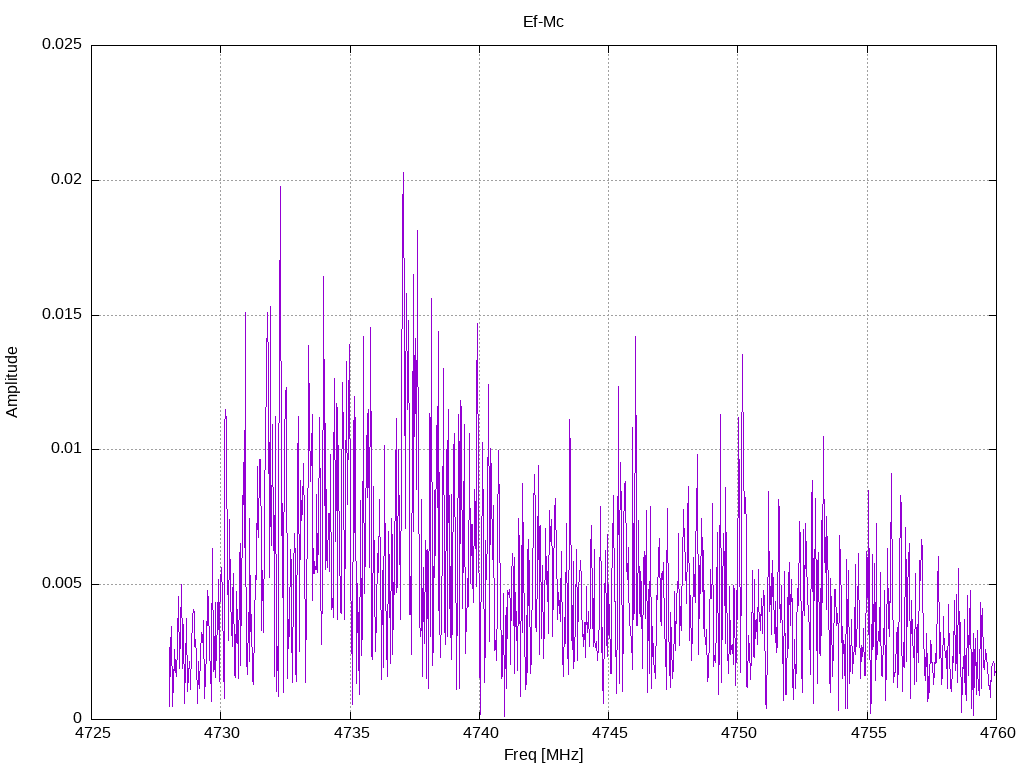This screenshot has width=1024, height=768.
Task: Click the 0.005 y-axis tick label
Action: (x=62, y=583)
